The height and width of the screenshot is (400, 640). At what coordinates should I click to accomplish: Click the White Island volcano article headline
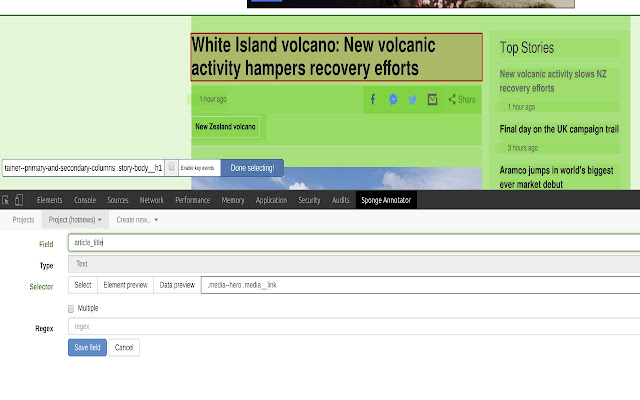coord(337,57)
